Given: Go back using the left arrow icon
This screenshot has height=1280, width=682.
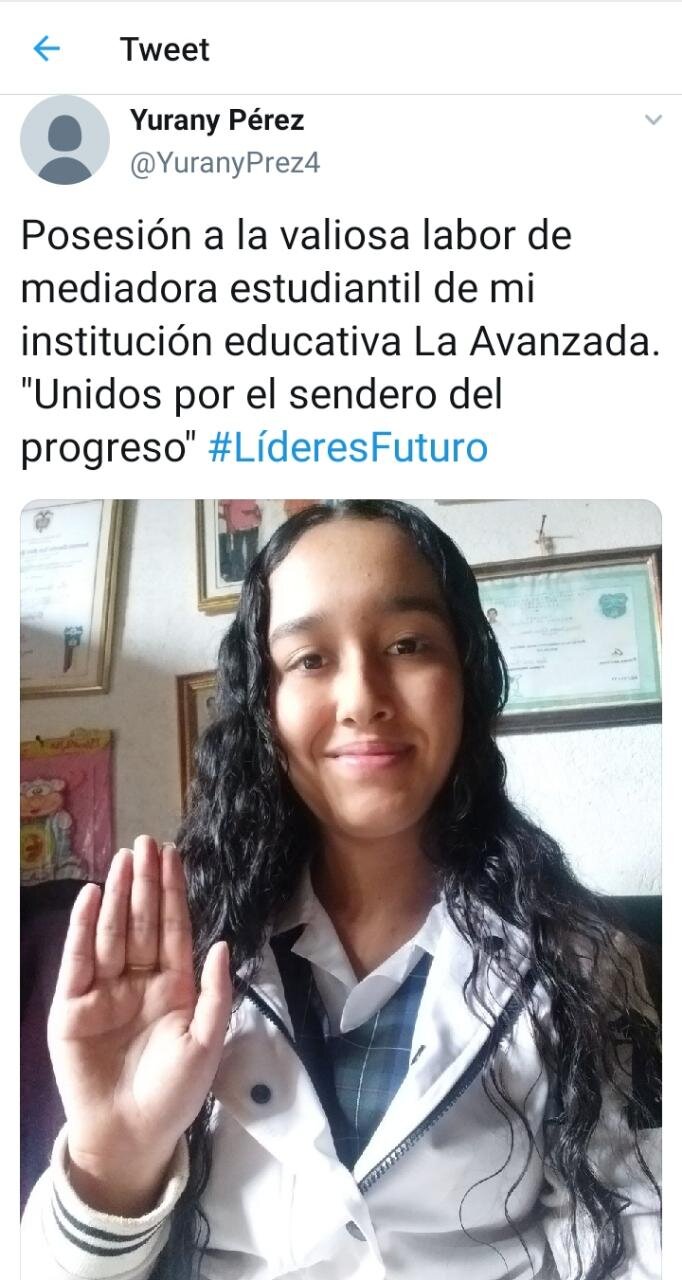Looking at the screenshot, I should coord(46,48).
